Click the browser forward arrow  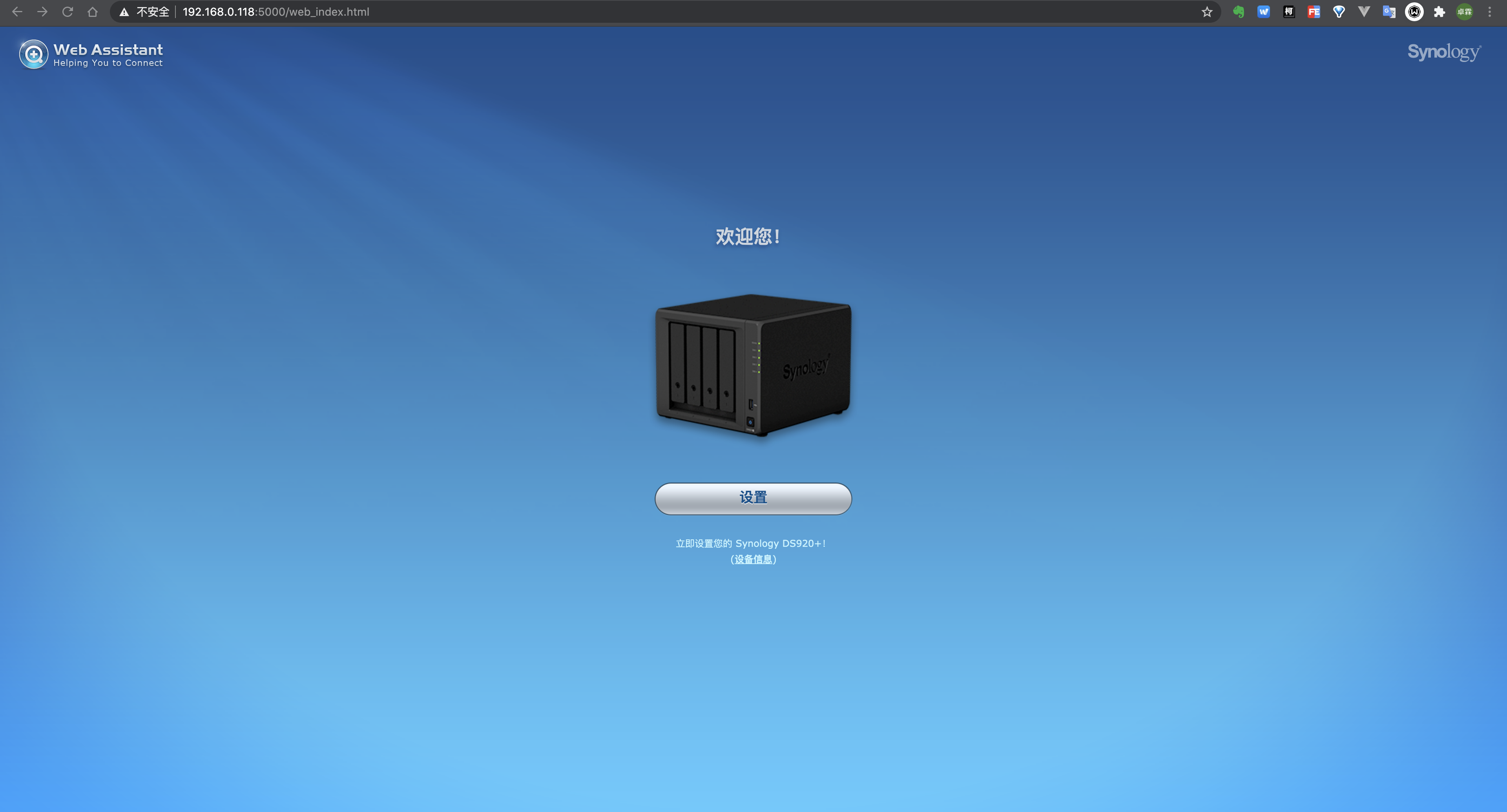tap(42, 12)
